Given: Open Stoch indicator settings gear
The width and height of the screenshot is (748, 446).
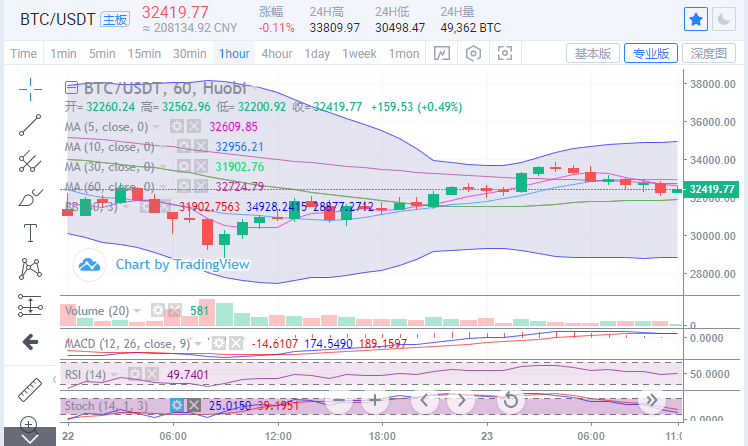Looking at the screenshot, I should tap(177, 406).
